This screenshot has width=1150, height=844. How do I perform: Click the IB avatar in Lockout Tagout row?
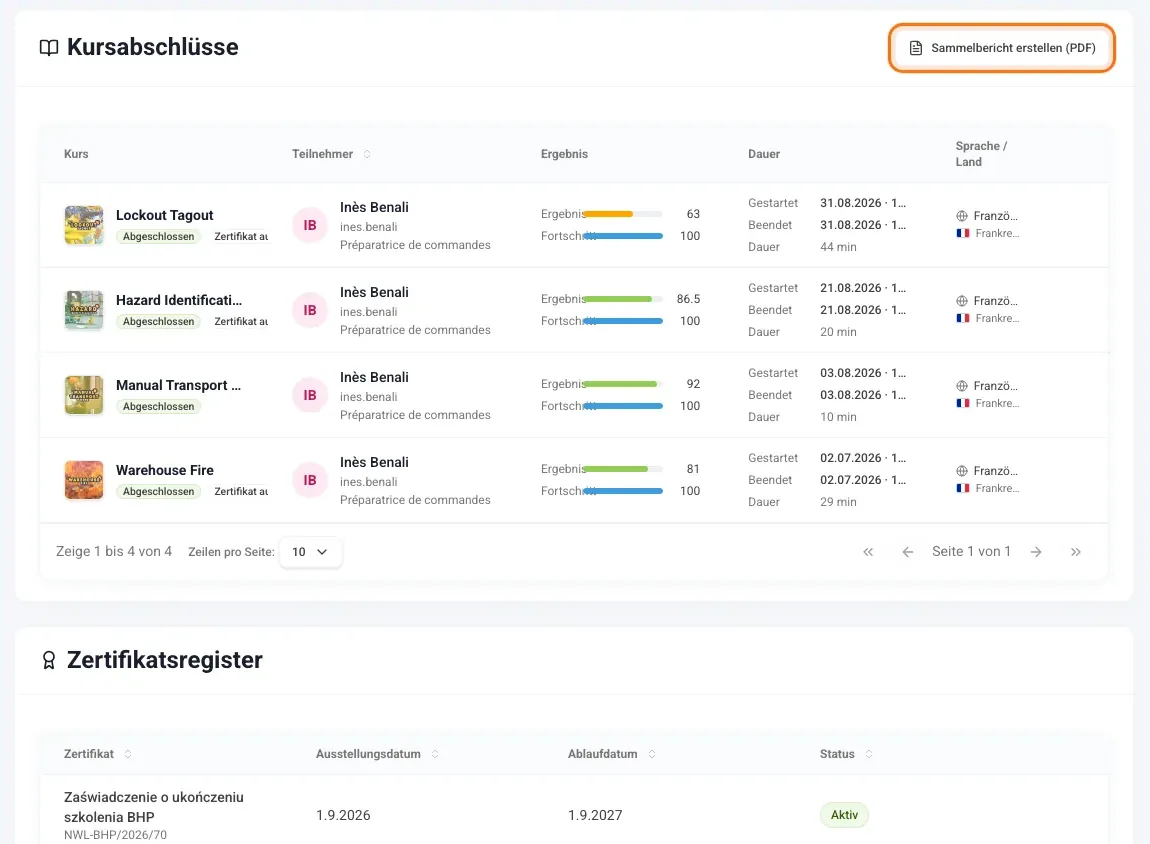tap(310, 225)
